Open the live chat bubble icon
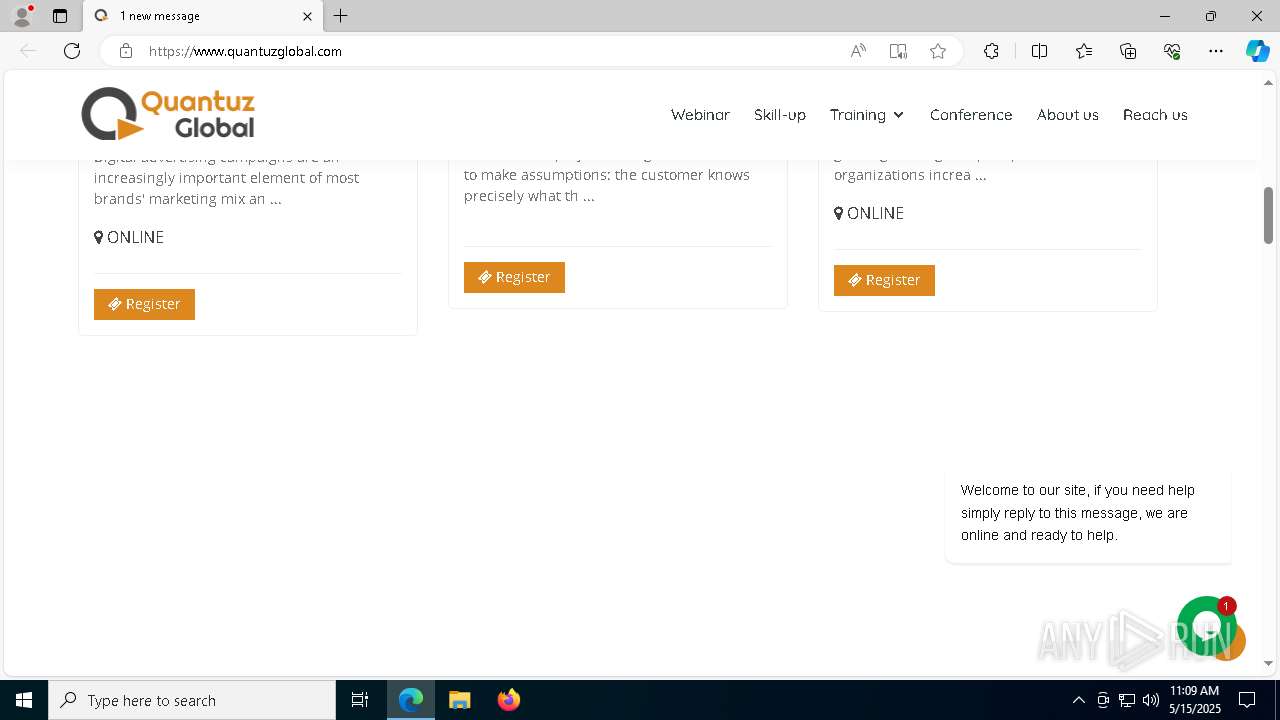 tap(1206, 626)
